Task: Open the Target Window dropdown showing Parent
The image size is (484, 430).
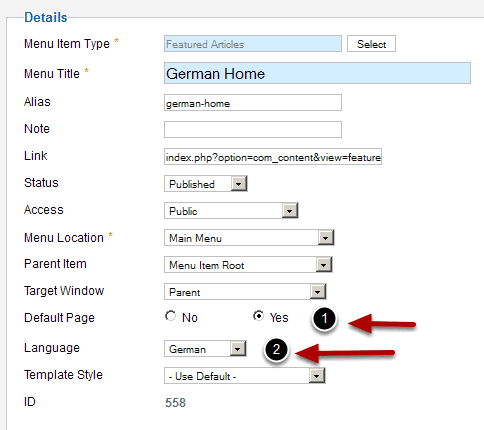Action: pos(245,292)
